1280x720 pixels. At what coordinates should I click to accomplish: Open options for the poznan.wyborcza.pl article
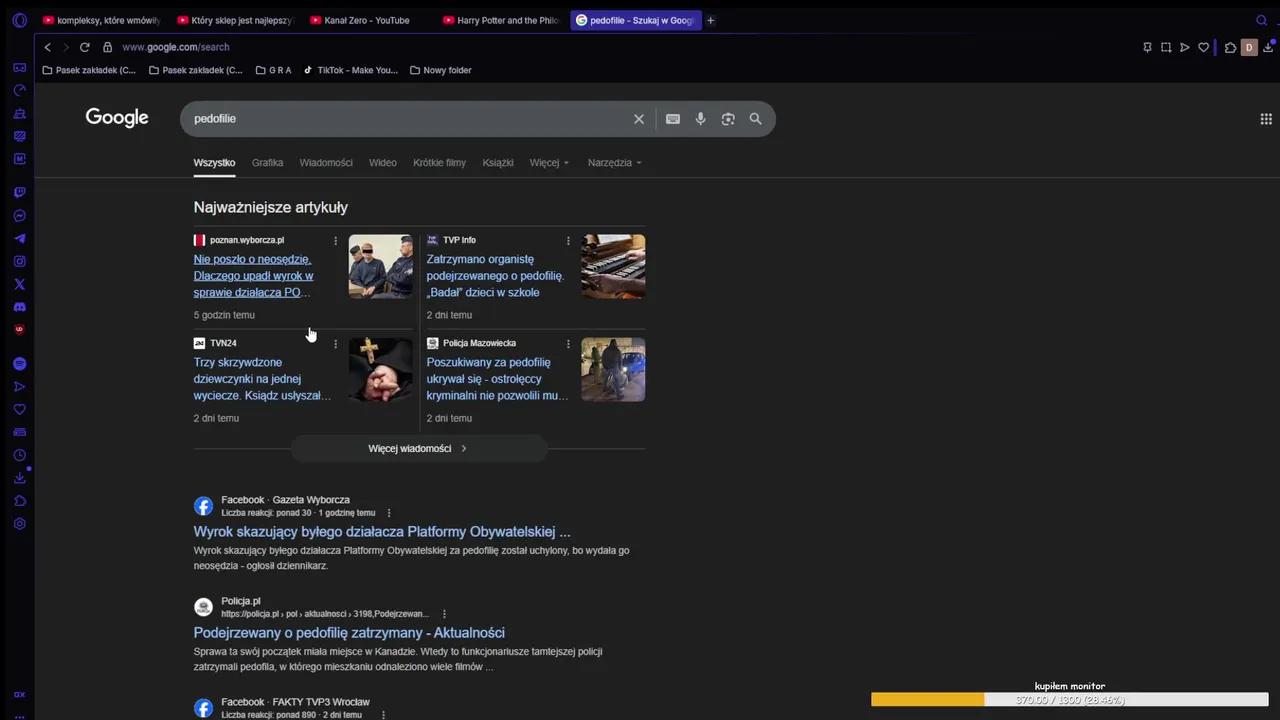coord(335,240)
